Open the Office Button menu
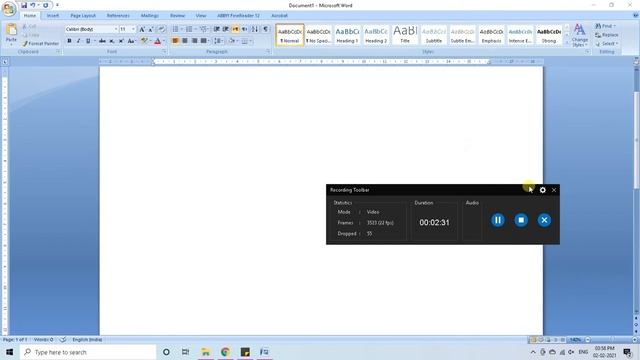This screenshot has width=640, height=360. tap(9, 9)
